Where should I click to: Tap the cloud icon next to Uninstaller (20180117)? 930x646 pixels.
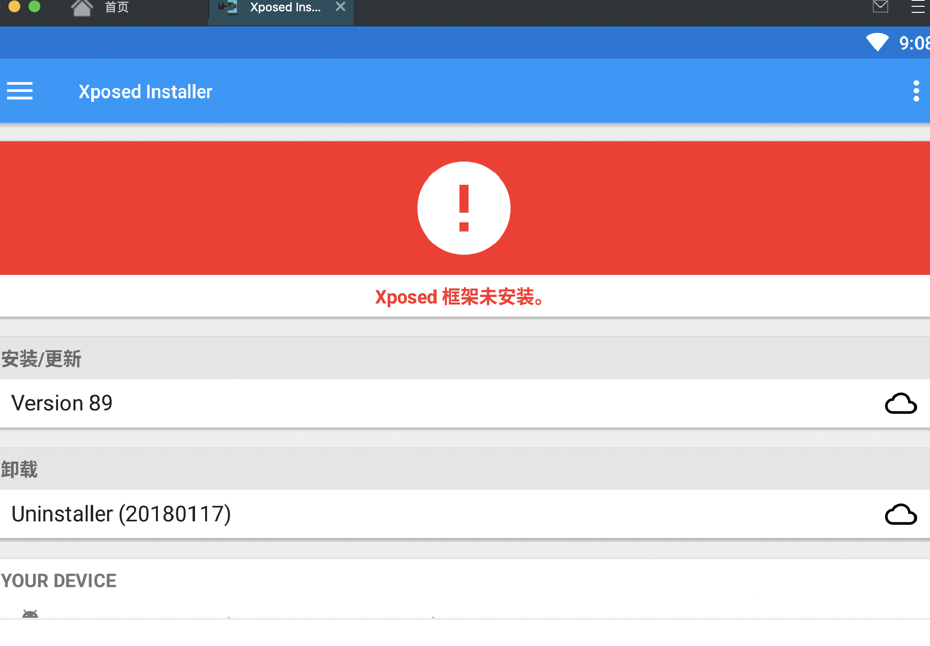[900, 514]
